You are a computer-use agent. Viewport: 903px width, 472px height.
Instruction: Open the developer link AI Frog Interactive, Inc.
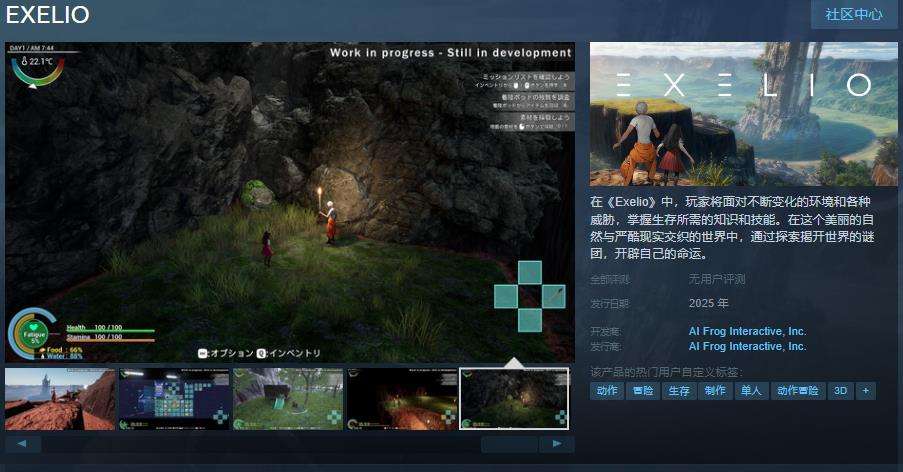click(747, 331)
